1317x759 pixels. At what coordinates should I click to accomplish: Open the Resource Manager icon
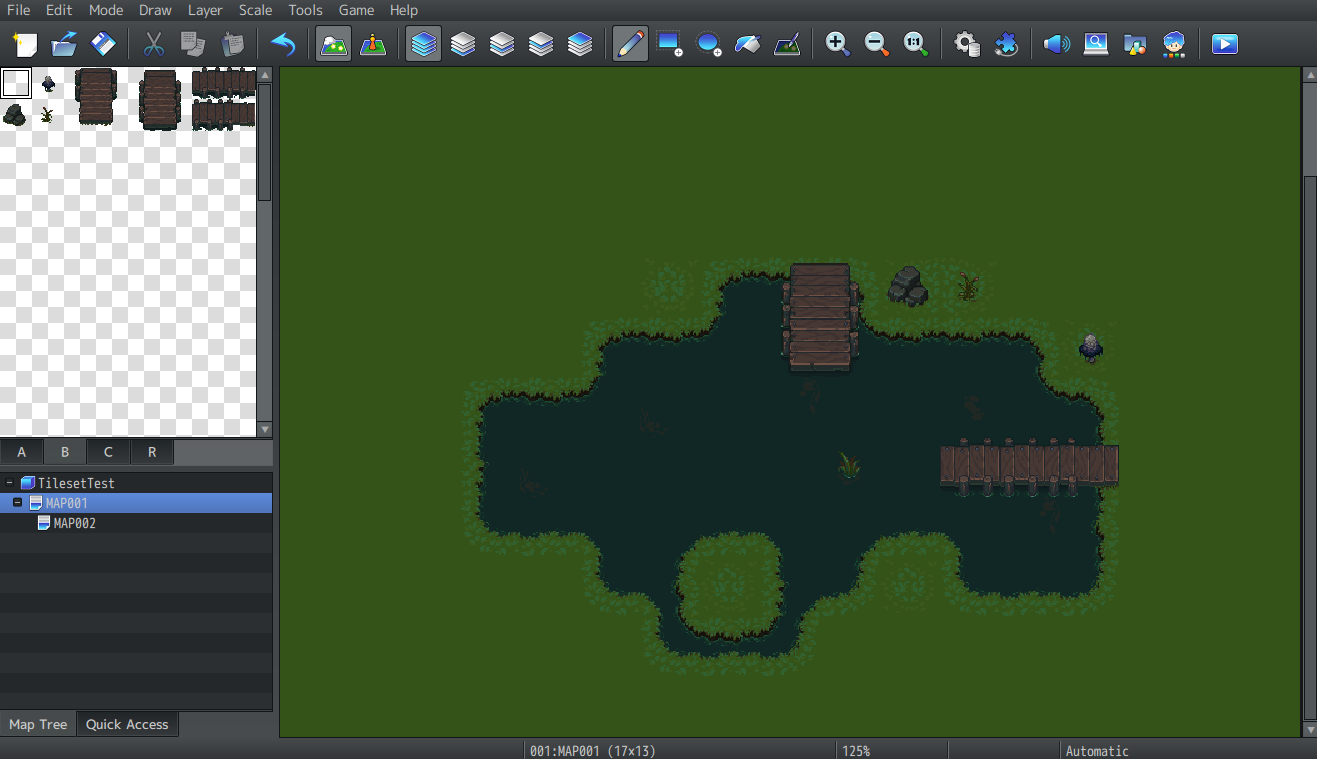pyautogui.click(x=1135, y=44)
